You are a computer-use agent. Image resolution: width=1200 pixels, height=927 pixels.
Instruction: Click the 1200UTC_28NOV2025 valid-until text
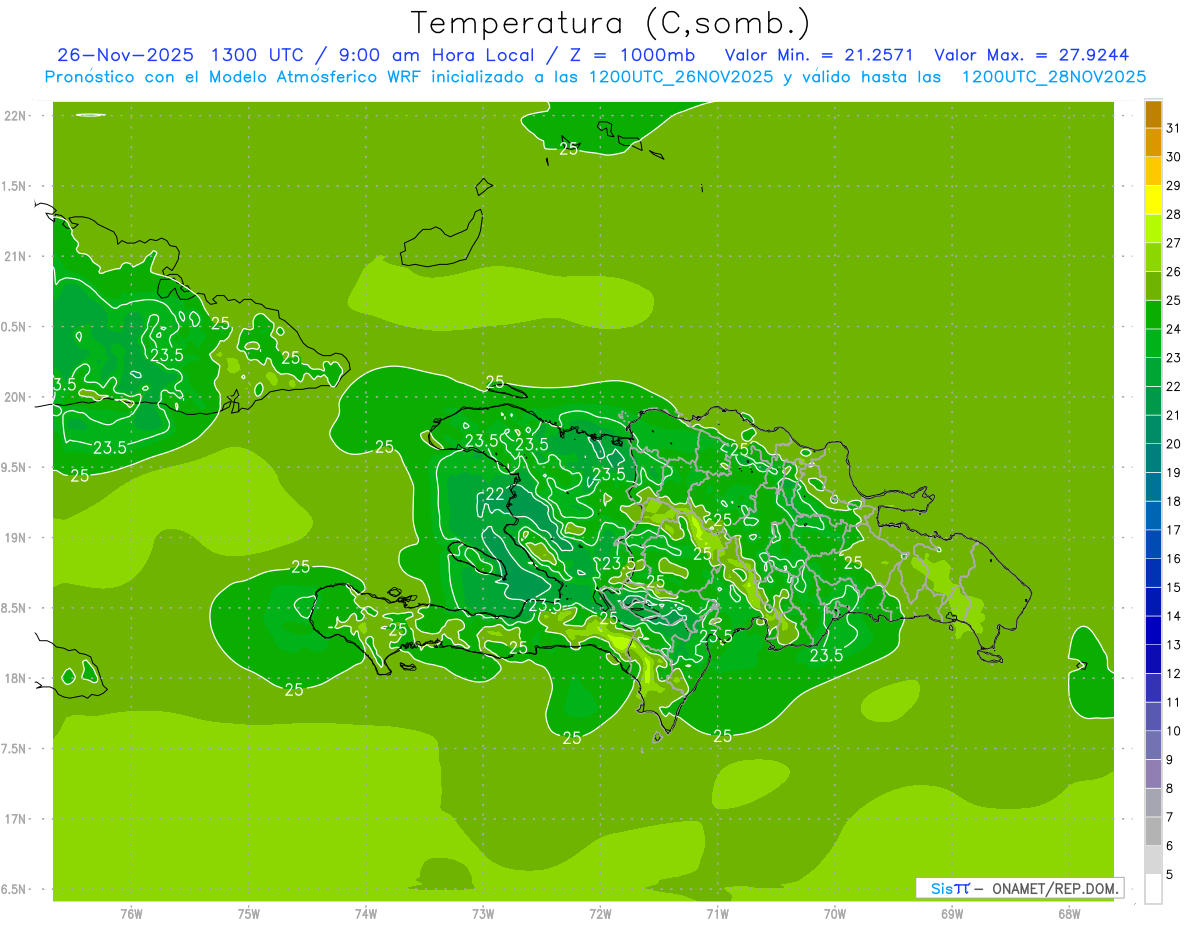[1053, 77]
